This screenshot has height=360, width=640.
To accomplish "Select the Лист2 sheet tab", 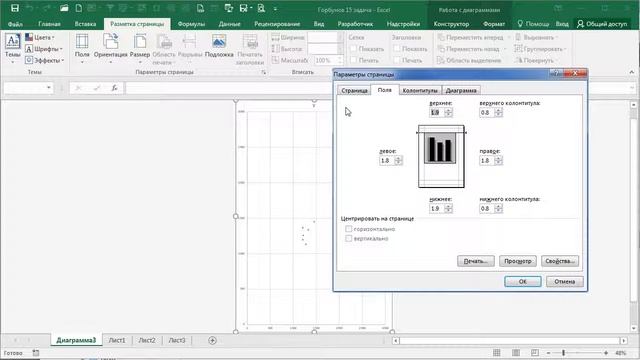I will 147,340.
